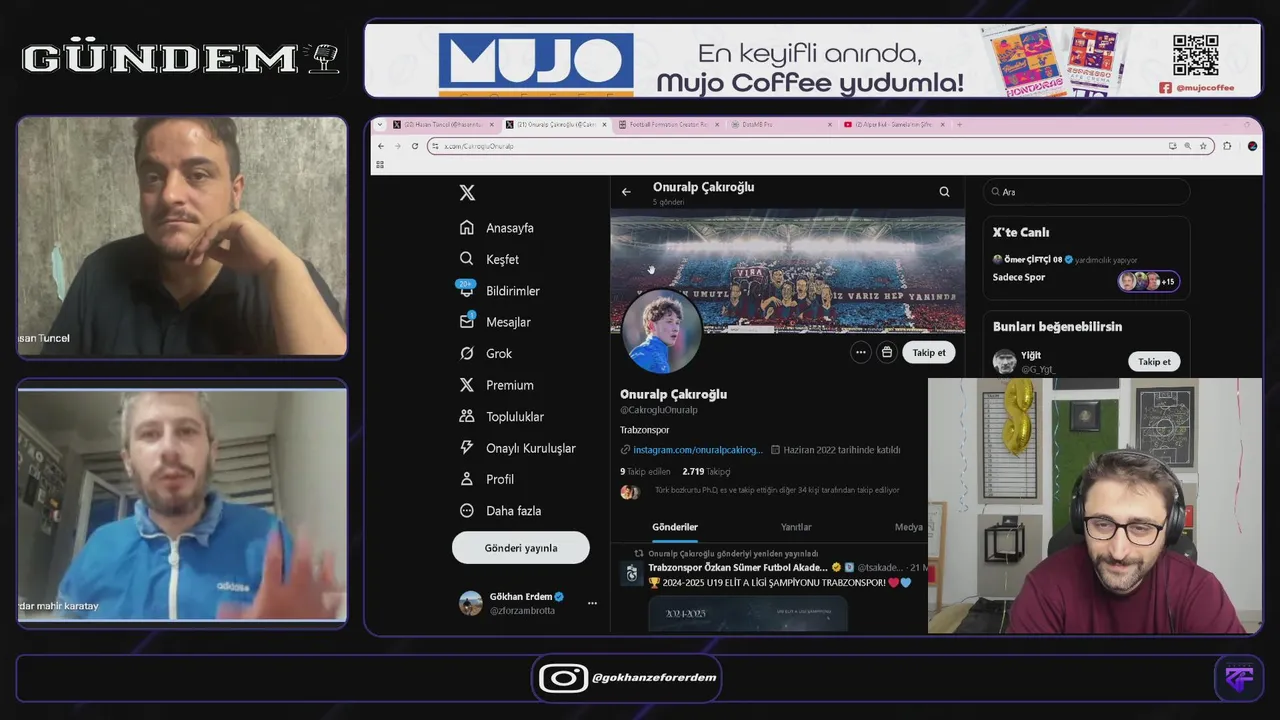Select the Yanıtlar tab
1280x720 pixels.
796,527
